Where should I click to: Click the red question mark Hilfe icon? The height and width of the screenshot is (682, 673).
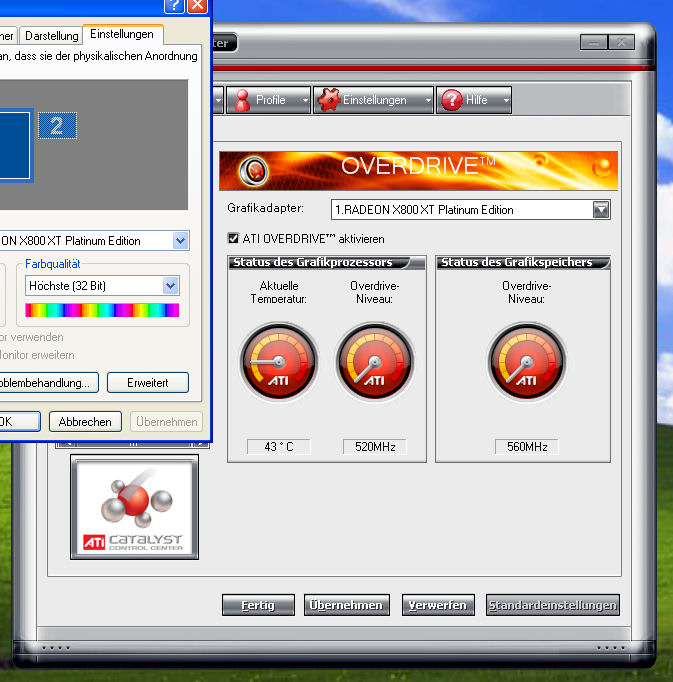tap(452, 100)
